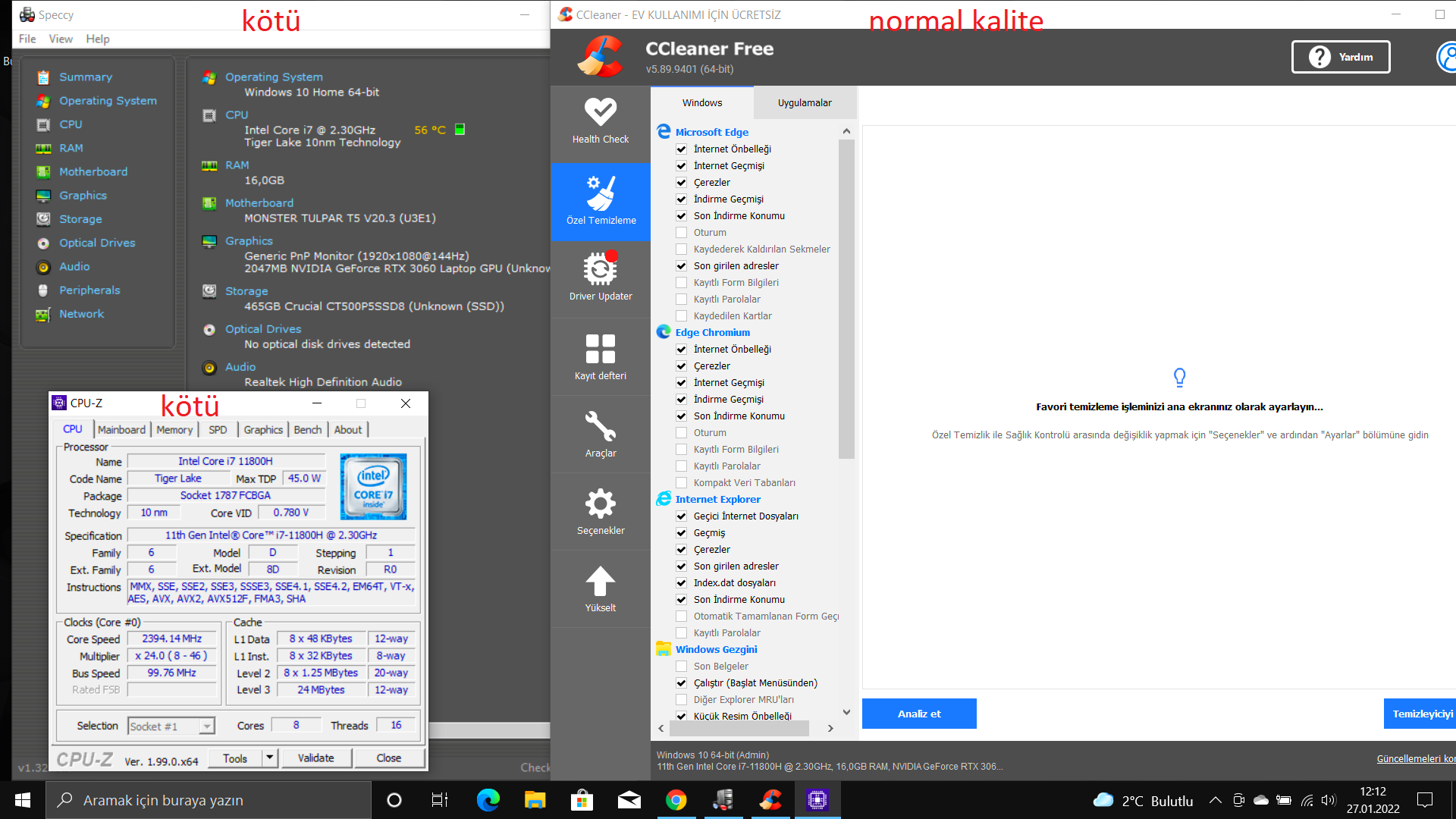This screenshot has width=1456, height=819.
Task: Open CCleaner Health Check section
Action: tap(600, 121)
